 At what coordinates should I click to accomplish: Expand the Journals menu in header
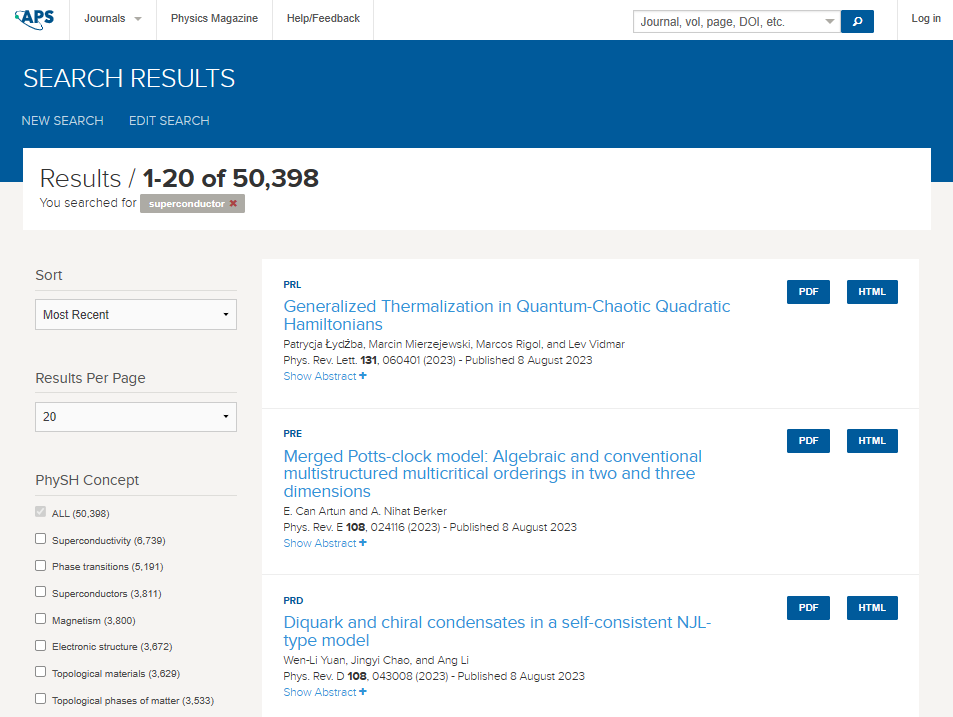[x=112, y=19]
